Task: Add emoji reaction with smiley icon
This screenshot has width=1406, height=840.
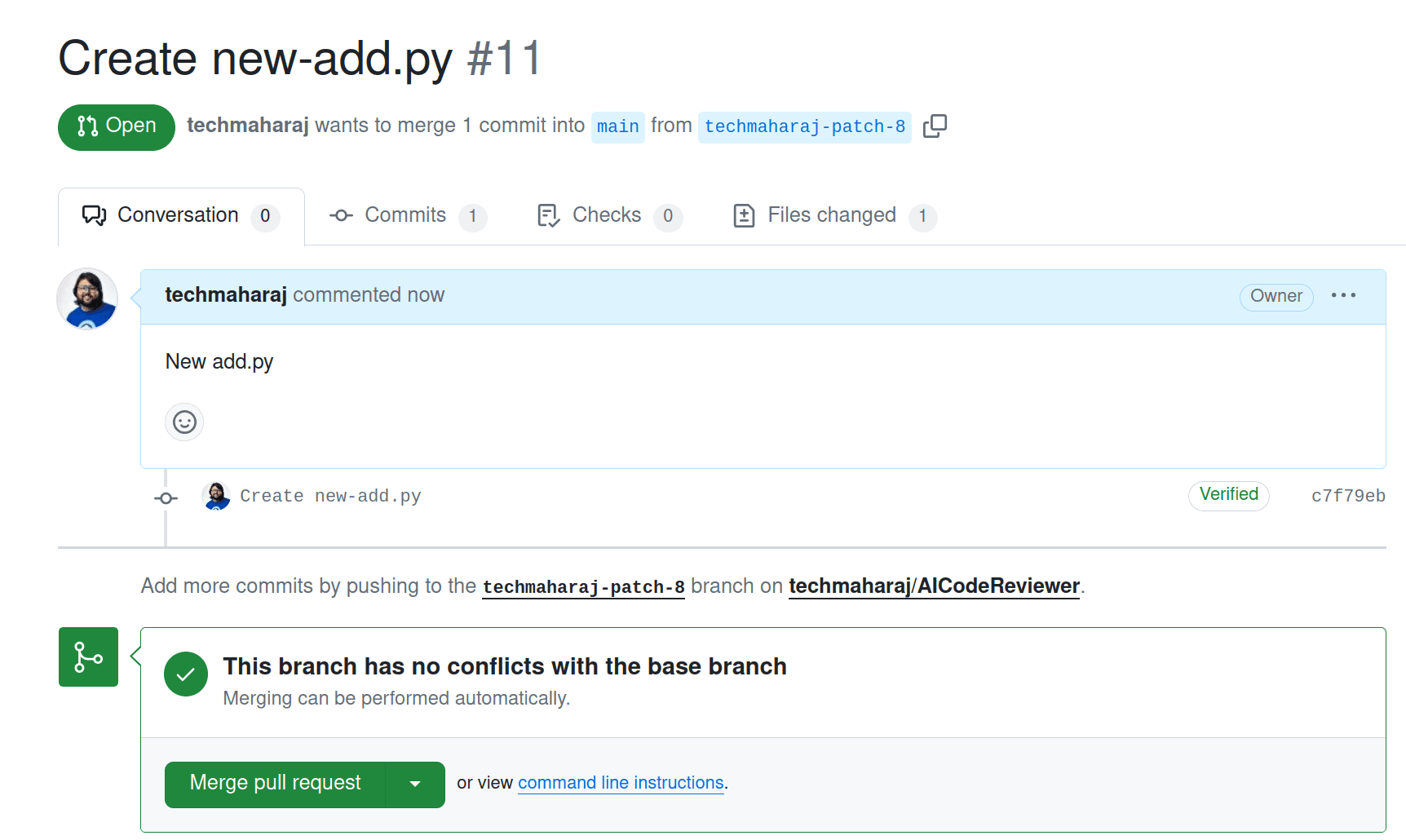Action: point(184,422)
